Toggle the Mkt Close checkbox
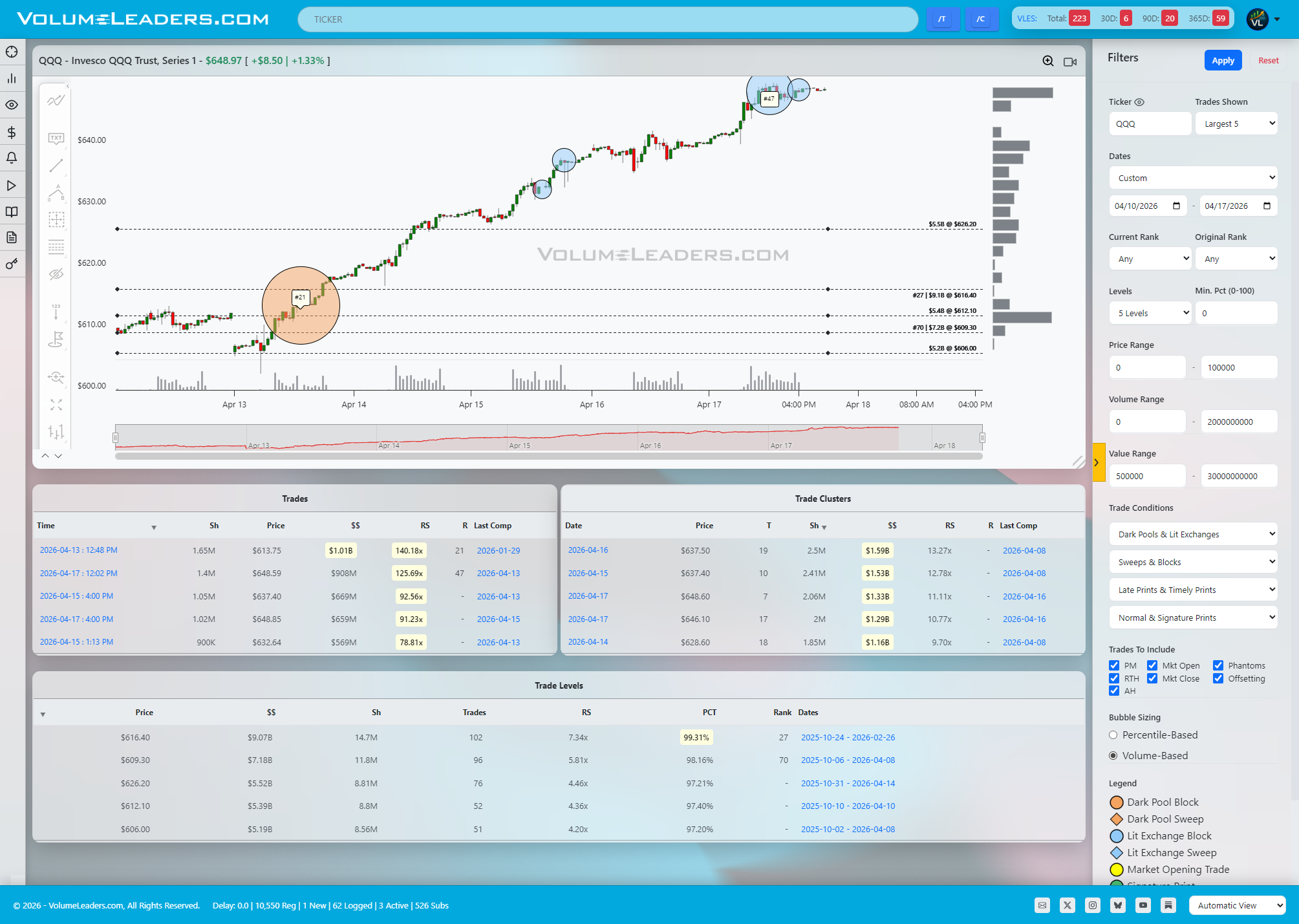This screenshot has height=924, width=1299. pos(1152,678)
